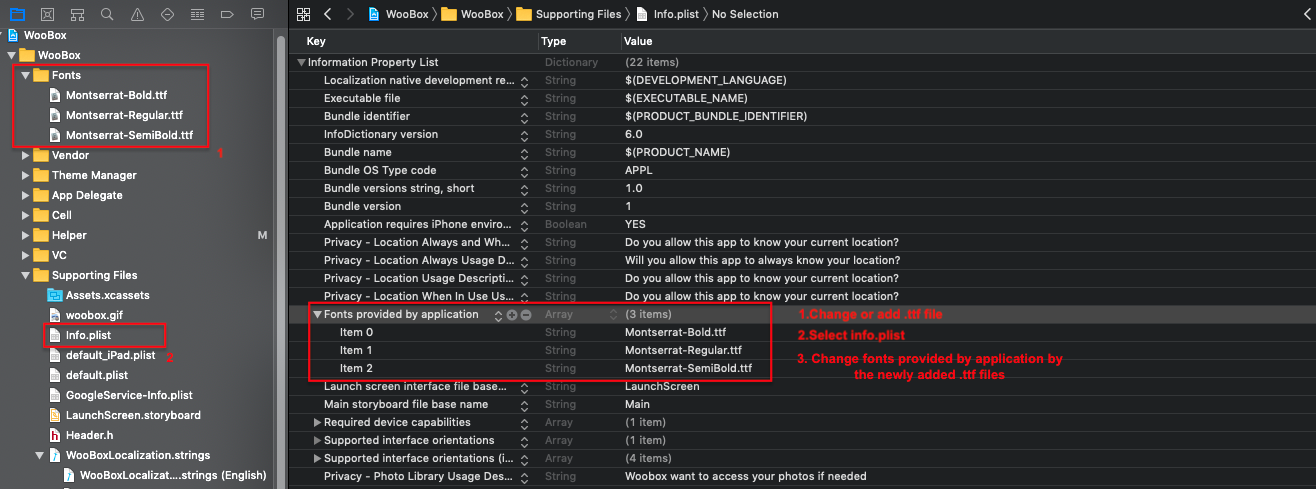Click the Key column header
This screenshot has height=489, width=1316.
coord(316,42)
